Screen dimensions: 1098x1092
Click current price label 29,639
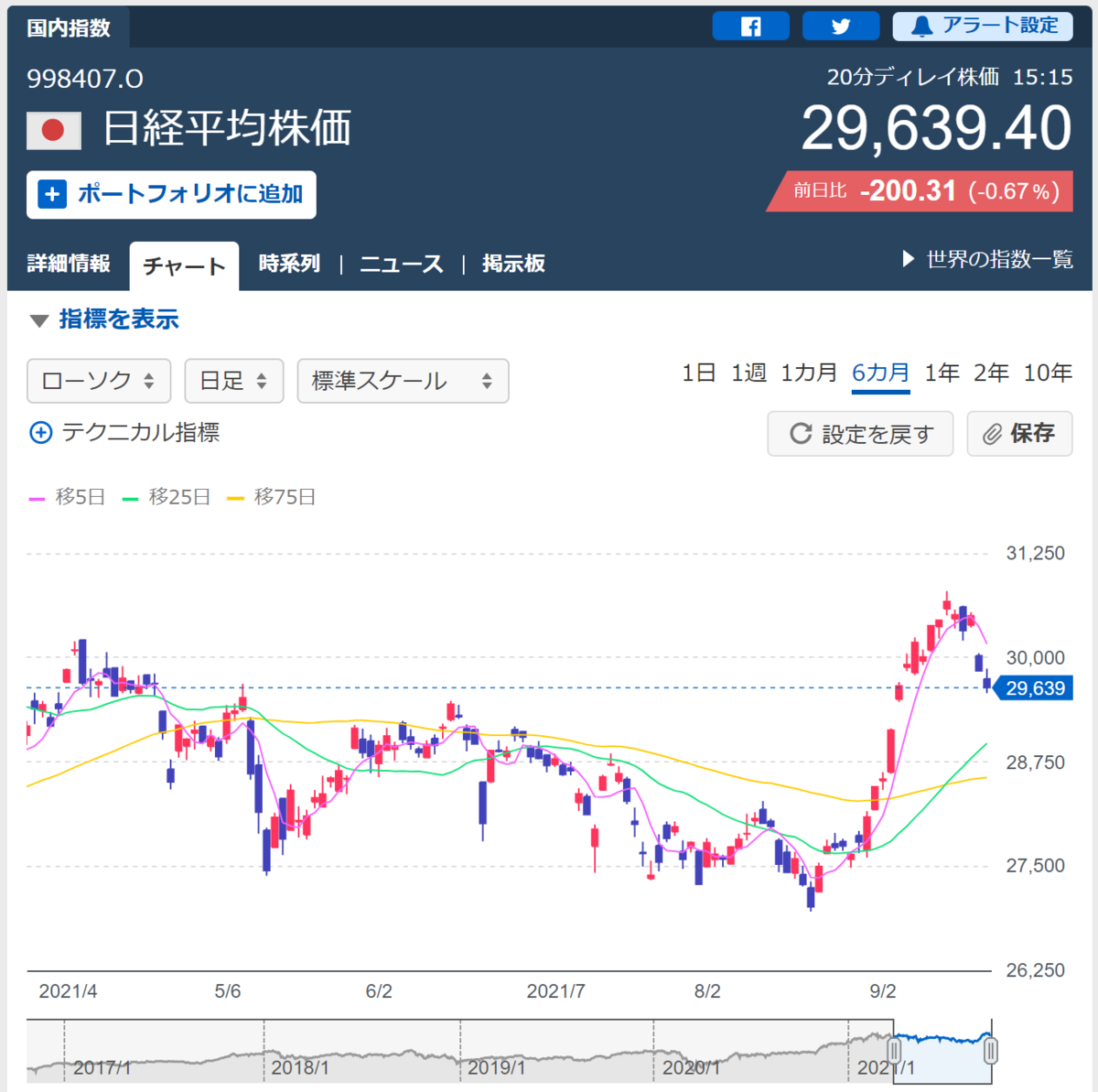click(1034, 688)
